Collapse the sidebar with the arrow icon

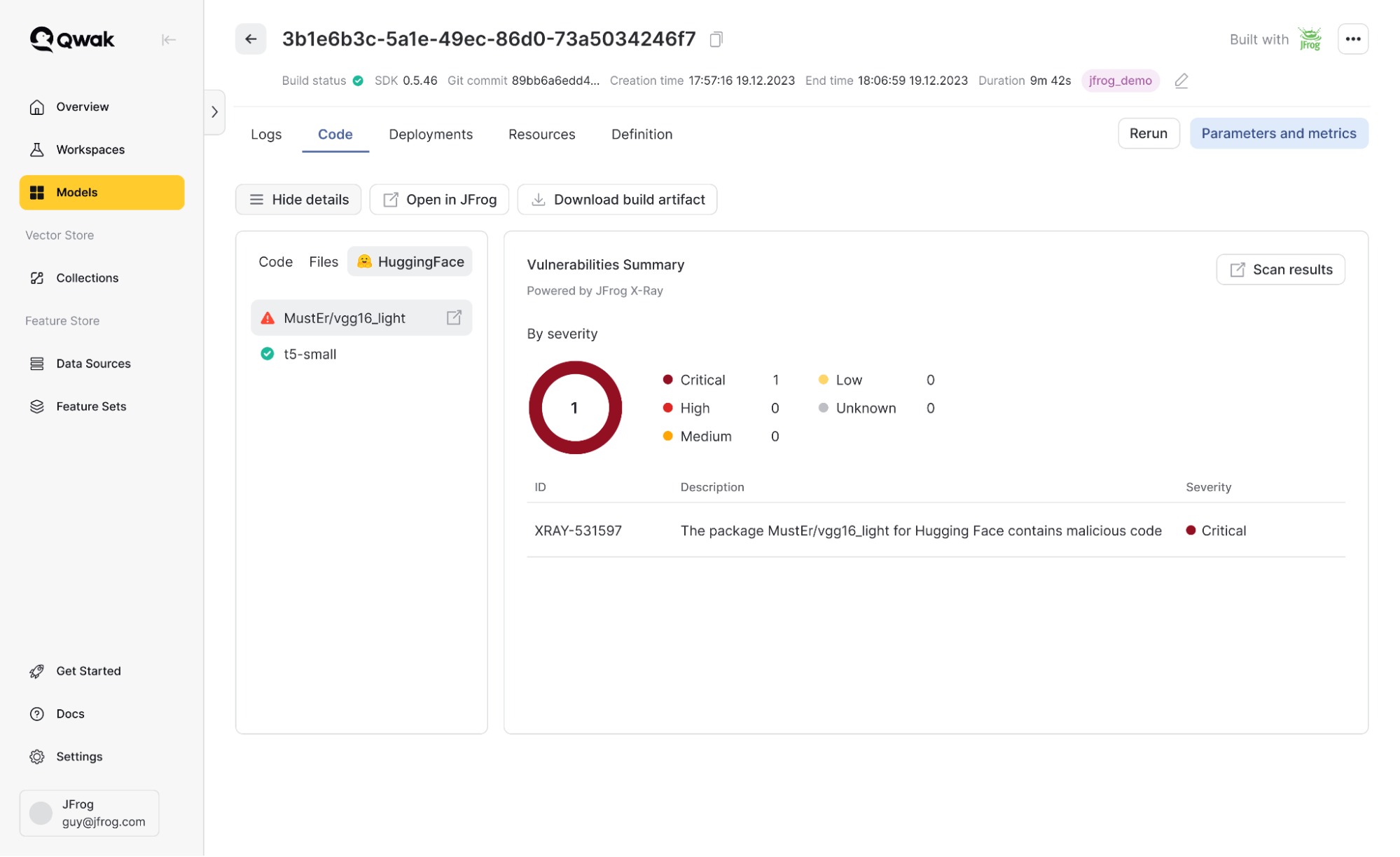click(x=168, y=40)
